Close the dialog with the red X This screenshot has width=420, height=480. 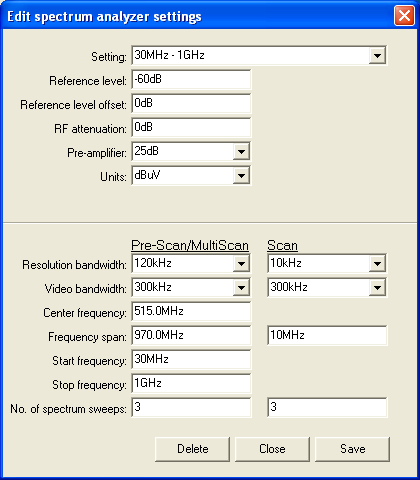coord(404,16)
